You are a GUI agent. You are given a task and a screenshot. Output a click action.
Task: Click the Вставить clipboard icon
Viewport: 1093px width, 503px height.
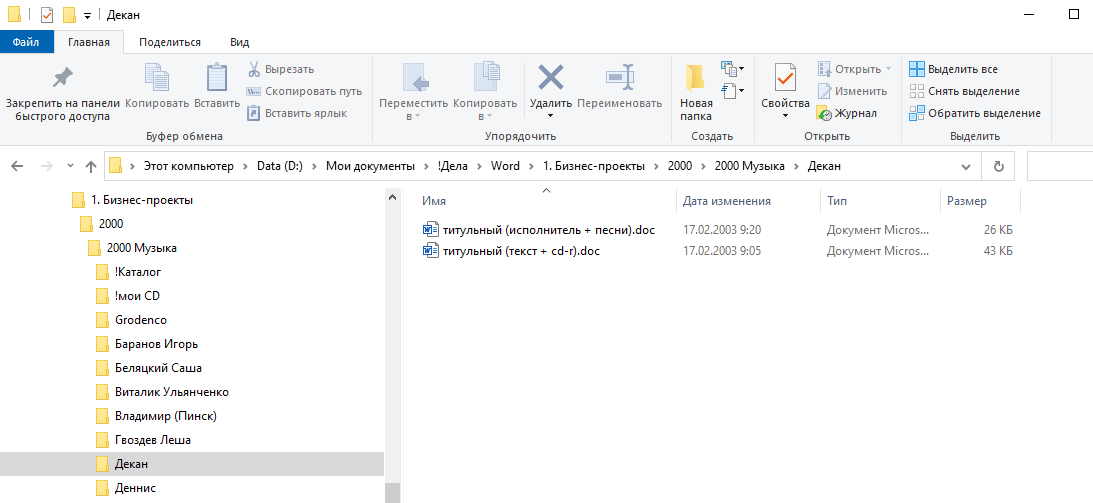pos(217,78)
